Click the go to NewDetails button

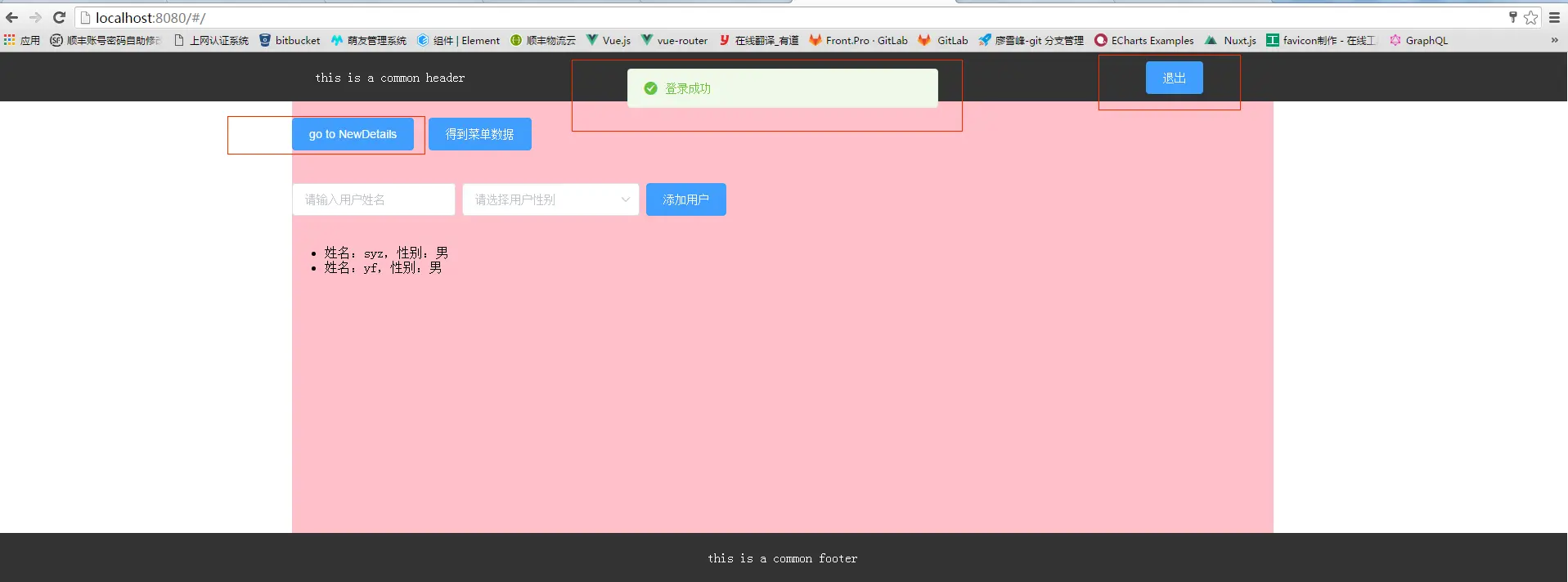click(353, 134)
